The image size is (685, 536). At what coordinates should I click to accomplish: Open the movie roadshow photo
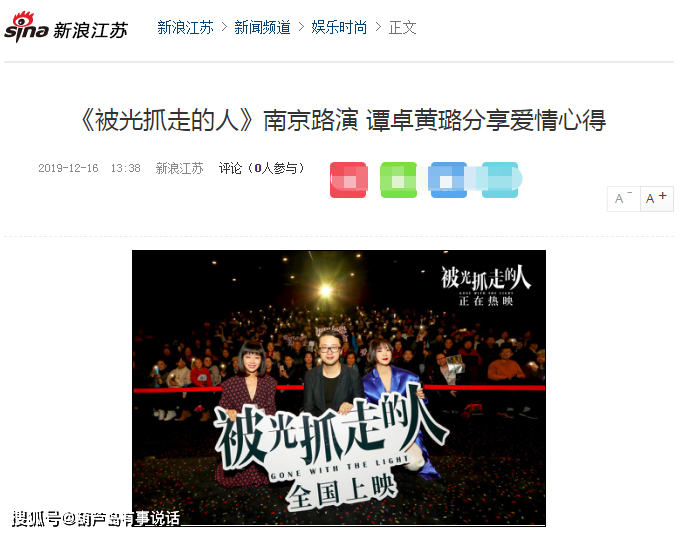click(x=339, y=388)
